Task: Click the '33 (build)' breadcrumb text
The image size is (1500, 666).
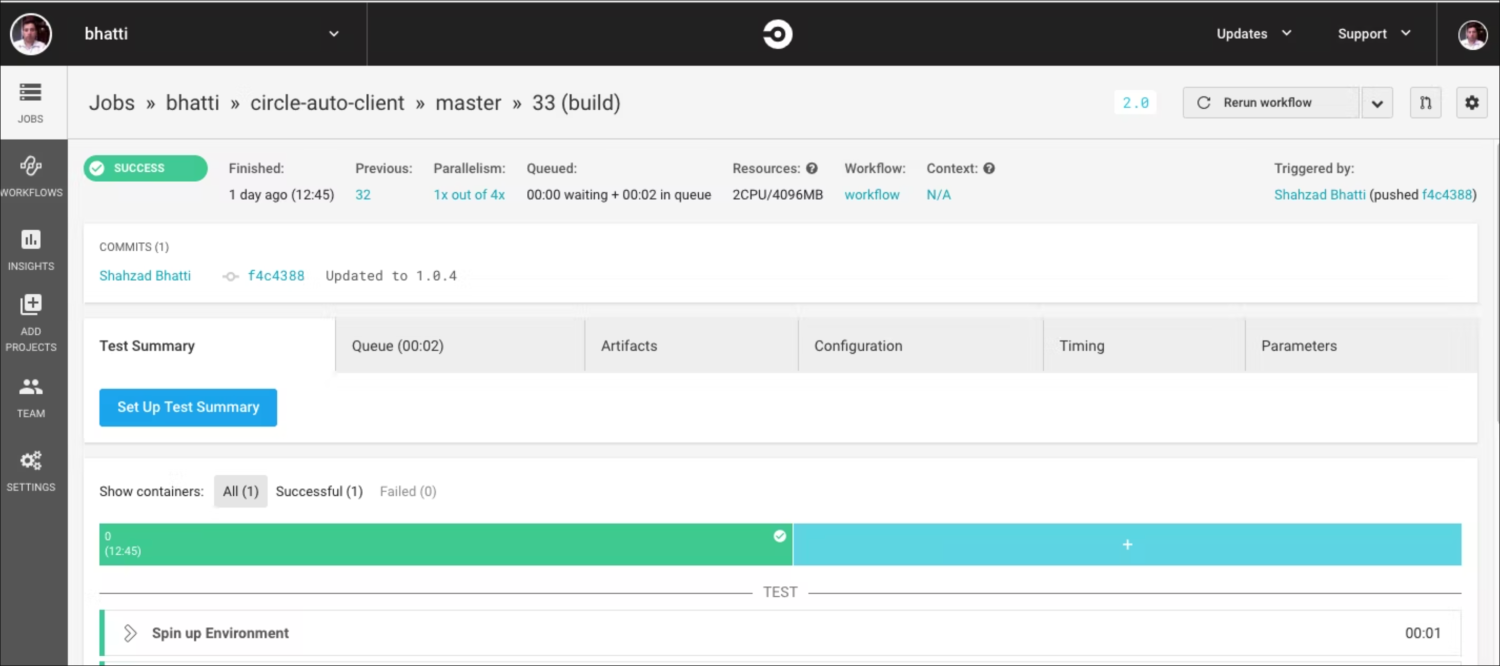Action: click(576, 103)
